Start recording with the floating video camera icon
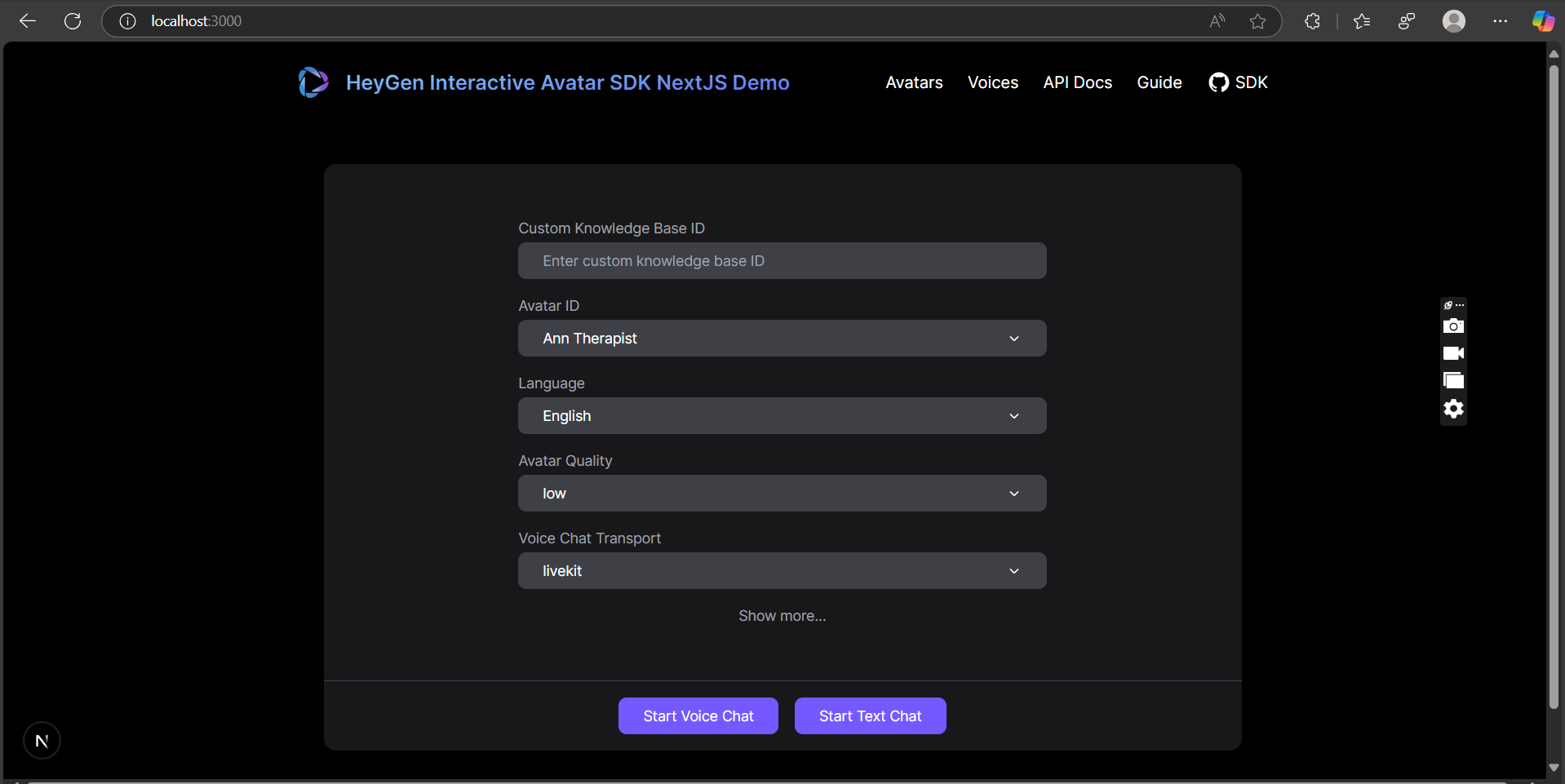 [1453, 353]
